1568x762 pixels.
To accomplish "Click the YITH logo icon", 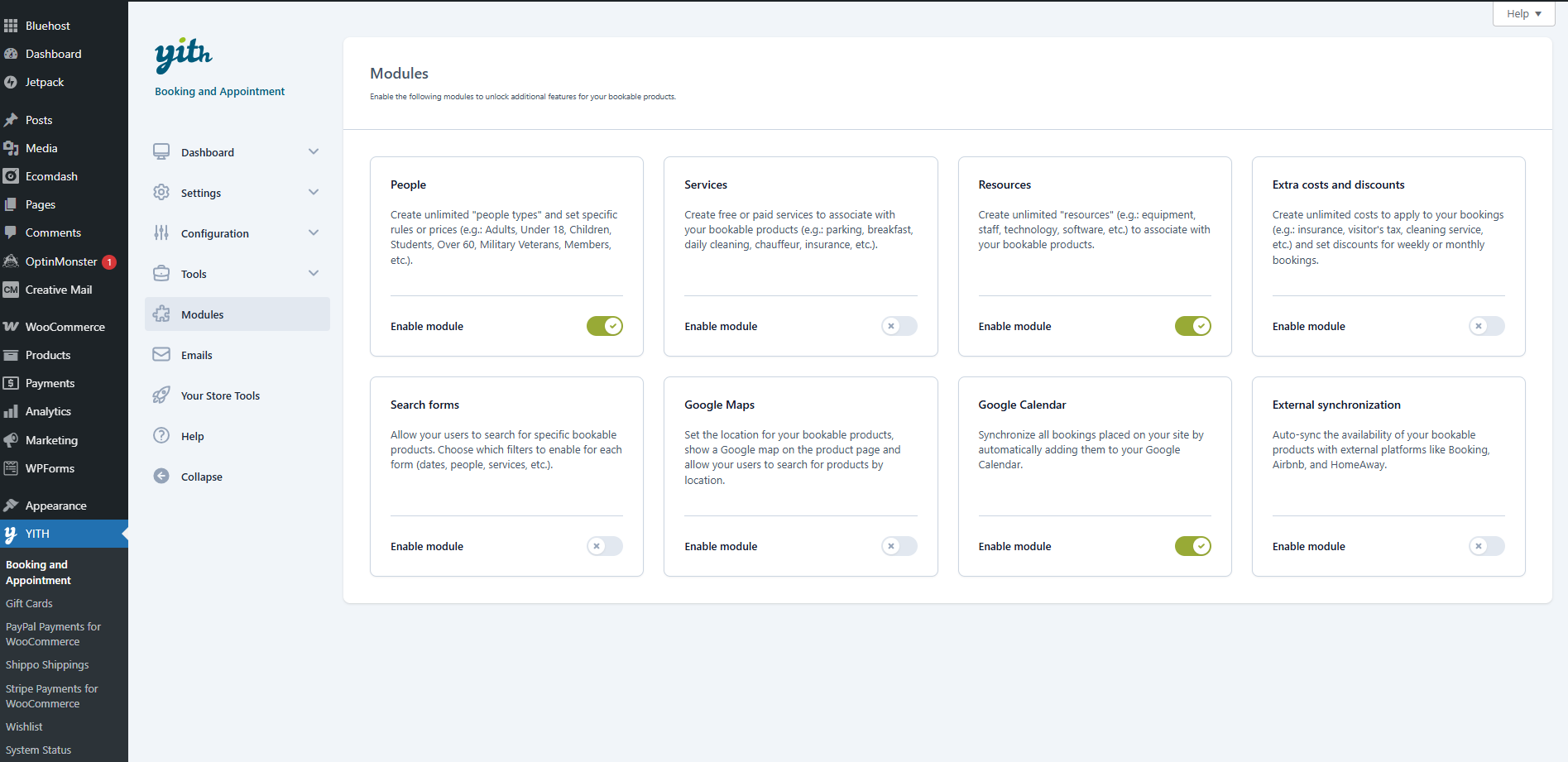I will click(183, 55).
